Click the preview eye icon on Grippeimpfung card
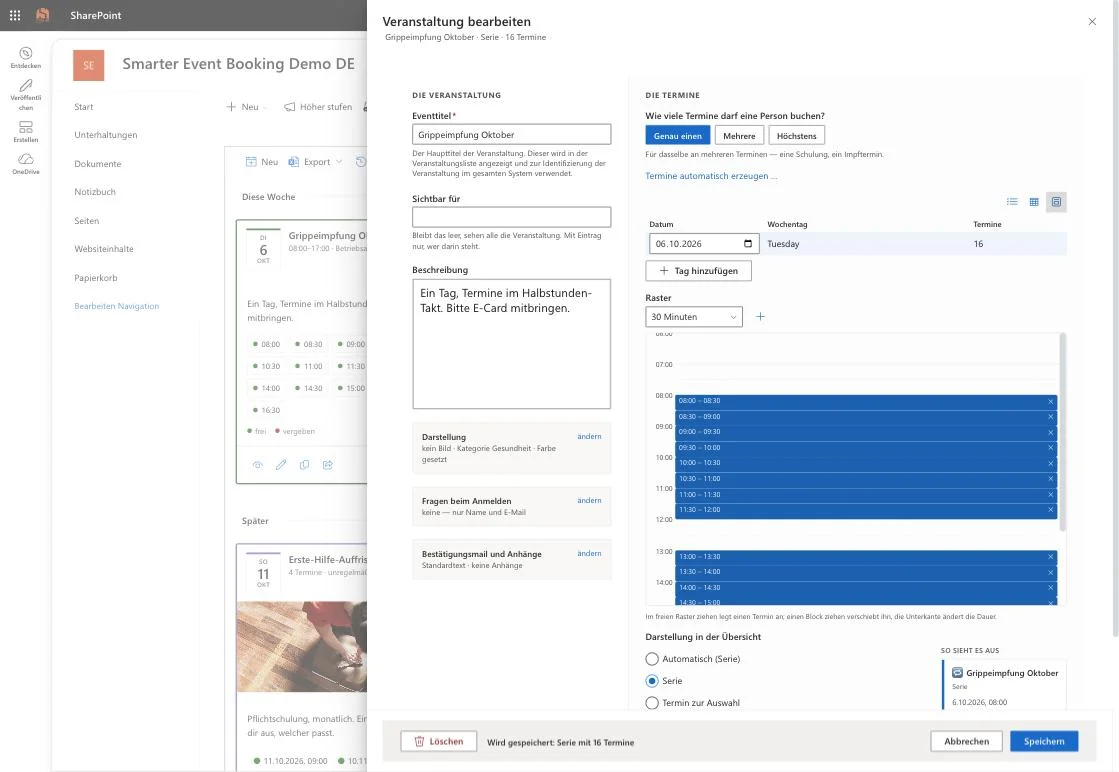1119x772 pixels. (x=258, y=465)
